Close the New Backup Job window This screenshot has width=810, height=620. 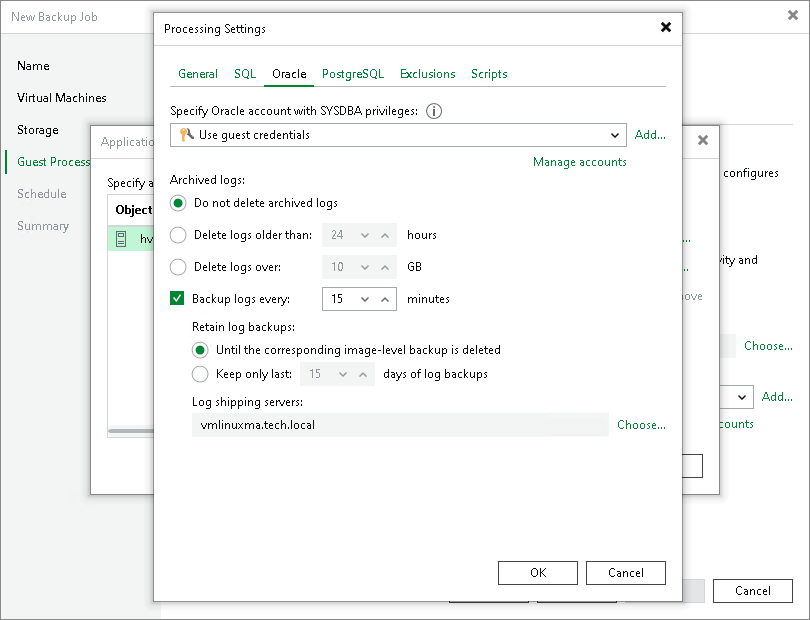click(792, 16)
